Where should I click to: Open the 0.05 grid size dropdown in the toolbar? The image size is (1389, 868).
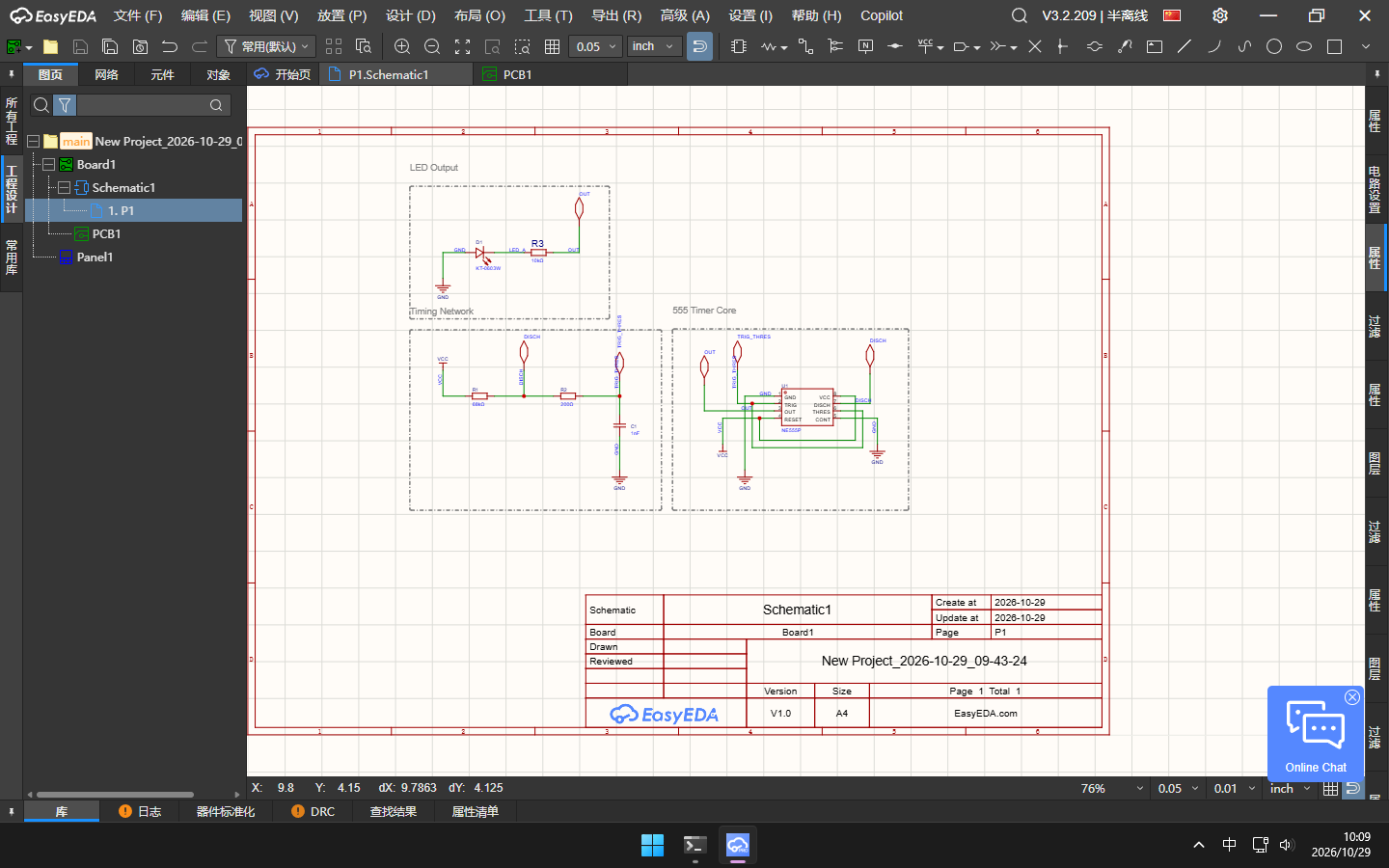(595, 46)
